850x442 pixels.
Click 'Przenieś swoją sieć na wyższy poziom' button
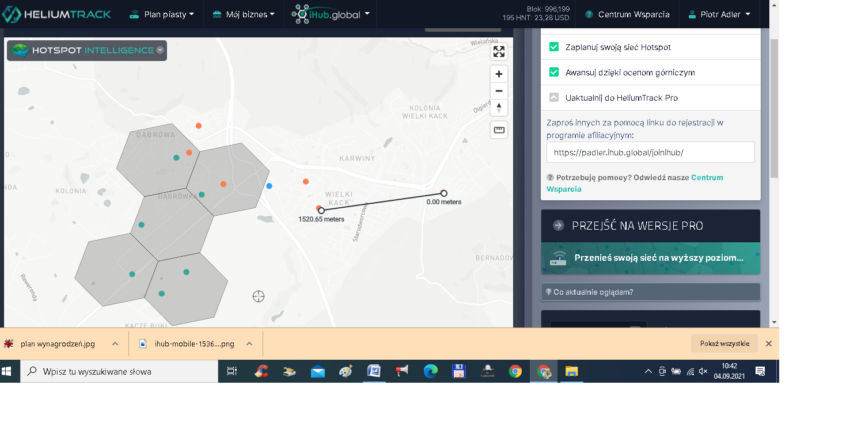pyautogui.click(x=650, y=257)
